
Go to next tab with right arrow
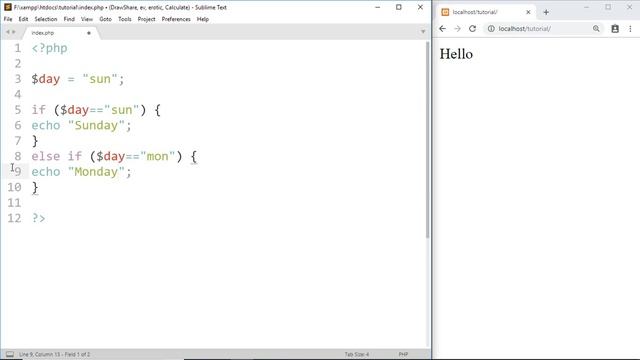13,32
